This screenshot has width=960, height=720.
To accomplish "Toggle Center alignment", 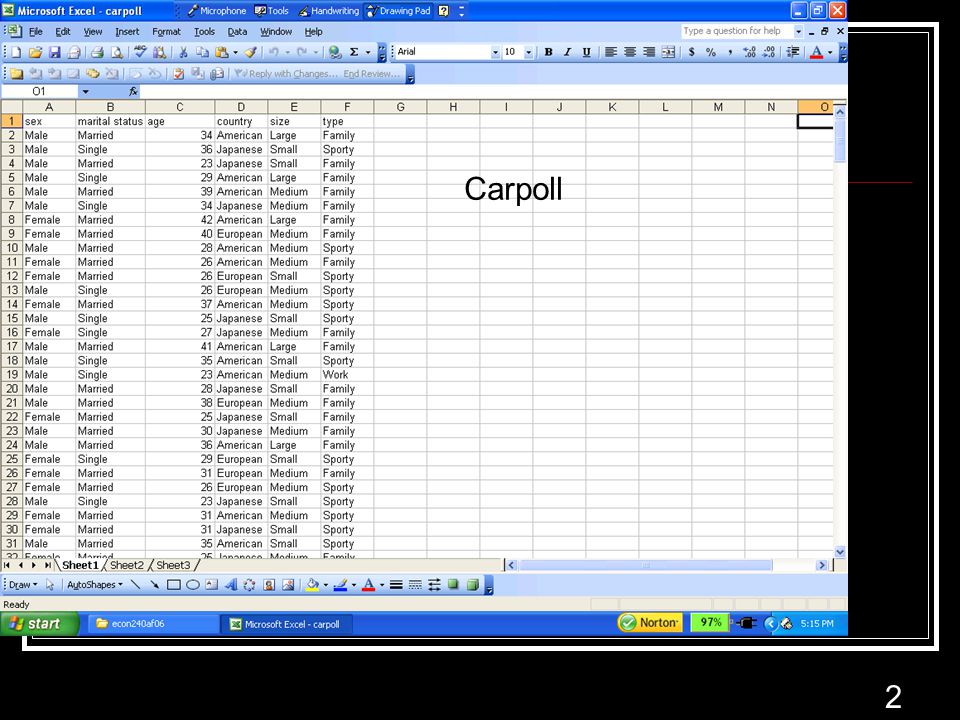I will pyautogui.click(x=630, y=53).
